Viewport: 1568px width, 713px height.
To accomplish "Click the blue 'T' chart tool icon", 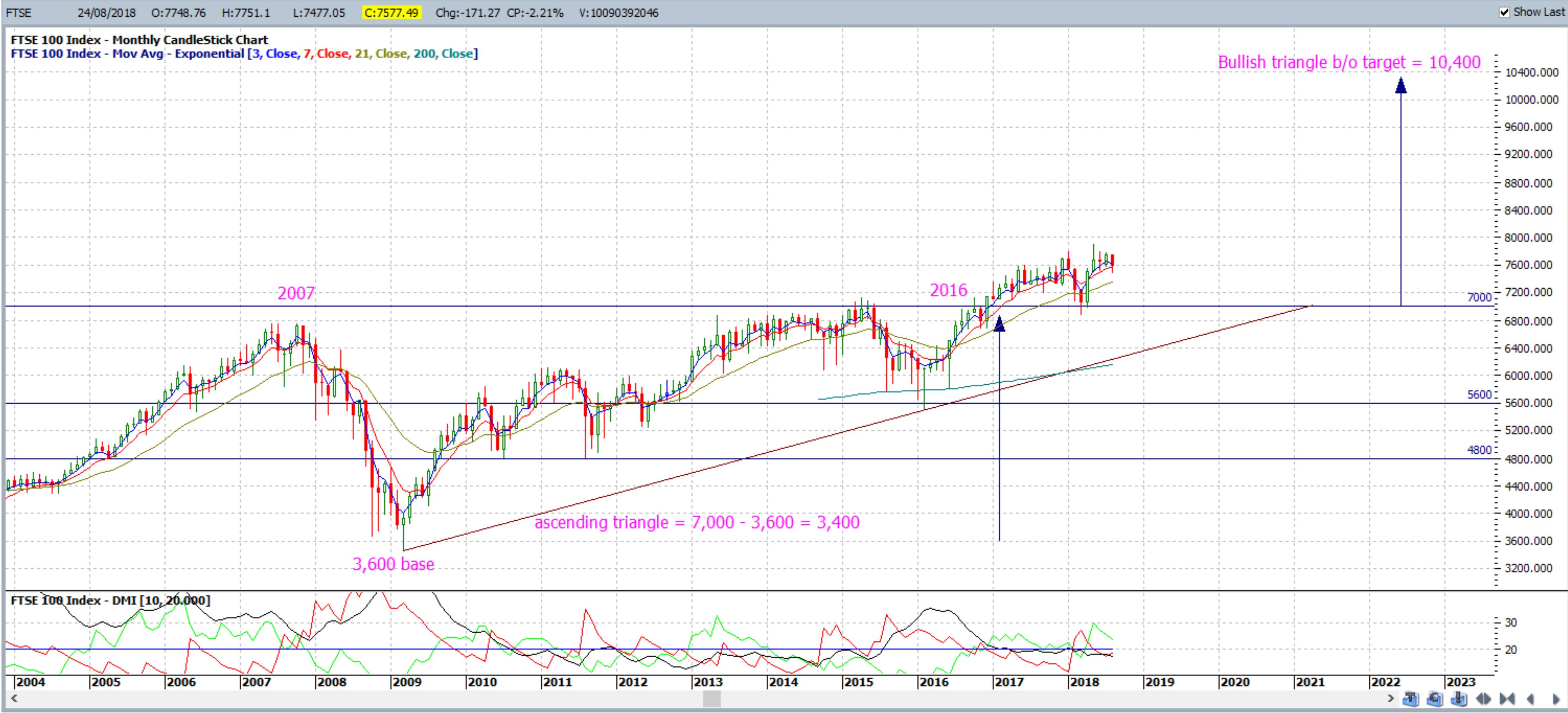I will coord(1411,698).
